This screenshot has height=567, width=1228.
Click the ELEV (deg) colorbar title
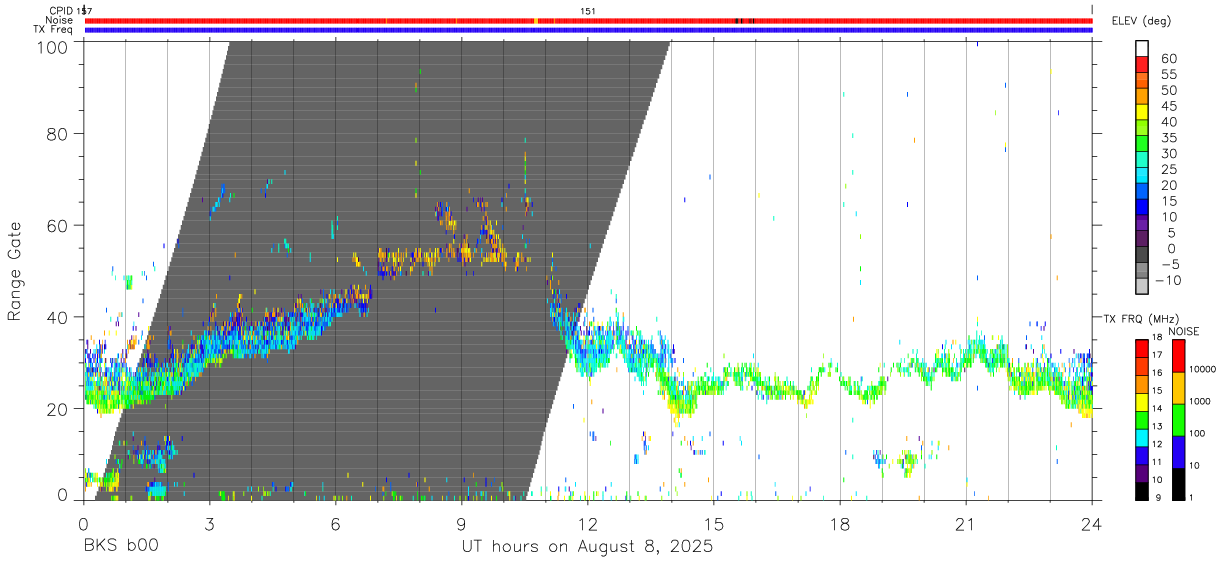1141,21
